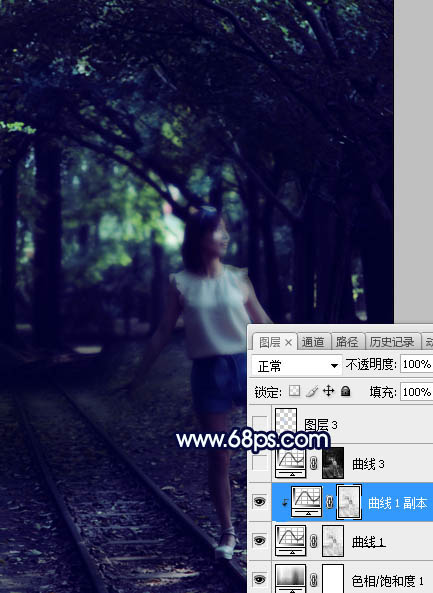Click the chain link icon on 曲线 3
This screenshot has width=433, height=593.
[x=313, y=463]
